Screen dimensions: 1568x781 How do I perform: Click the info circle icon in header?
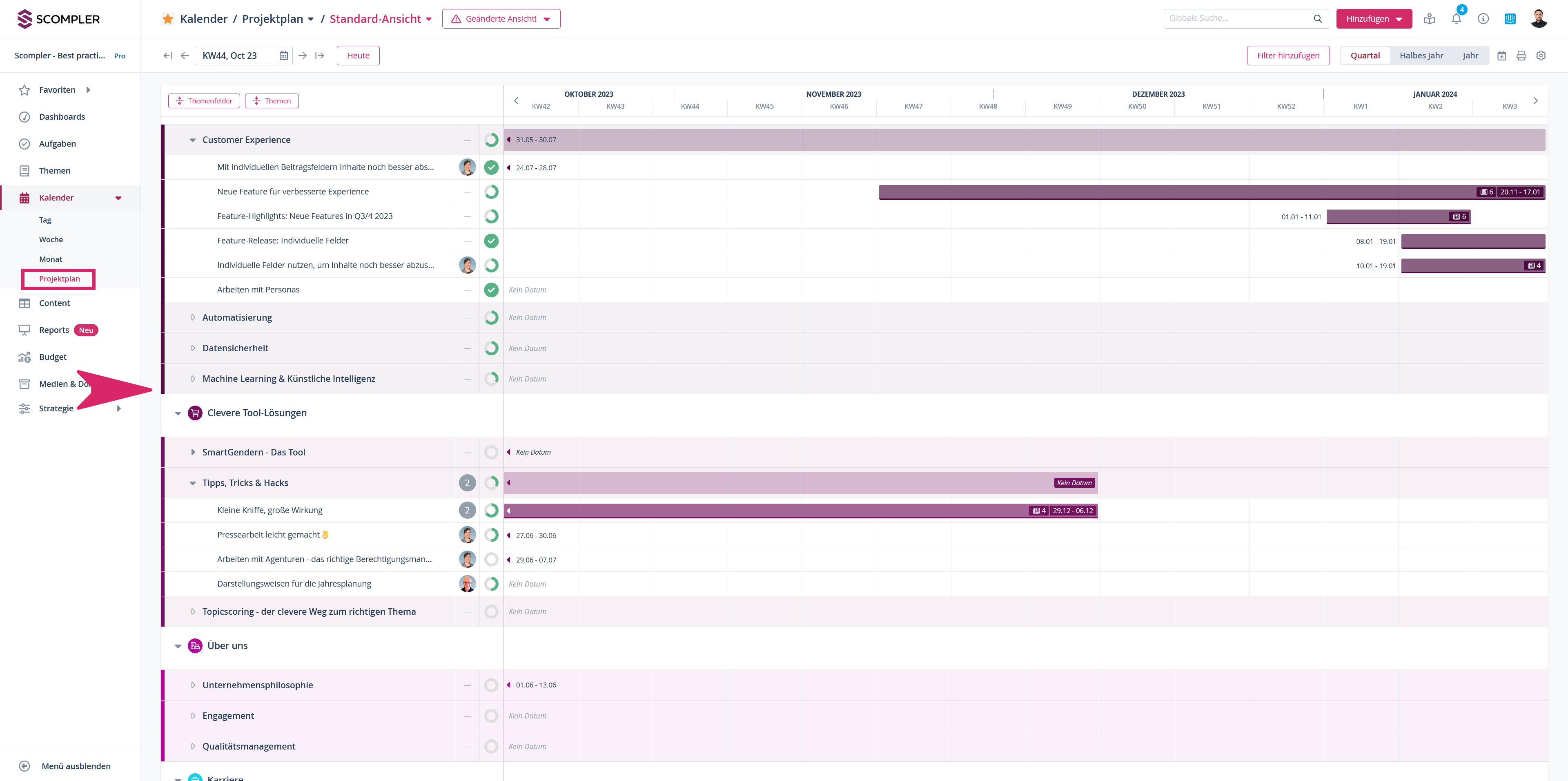(x=1483, y=19)
